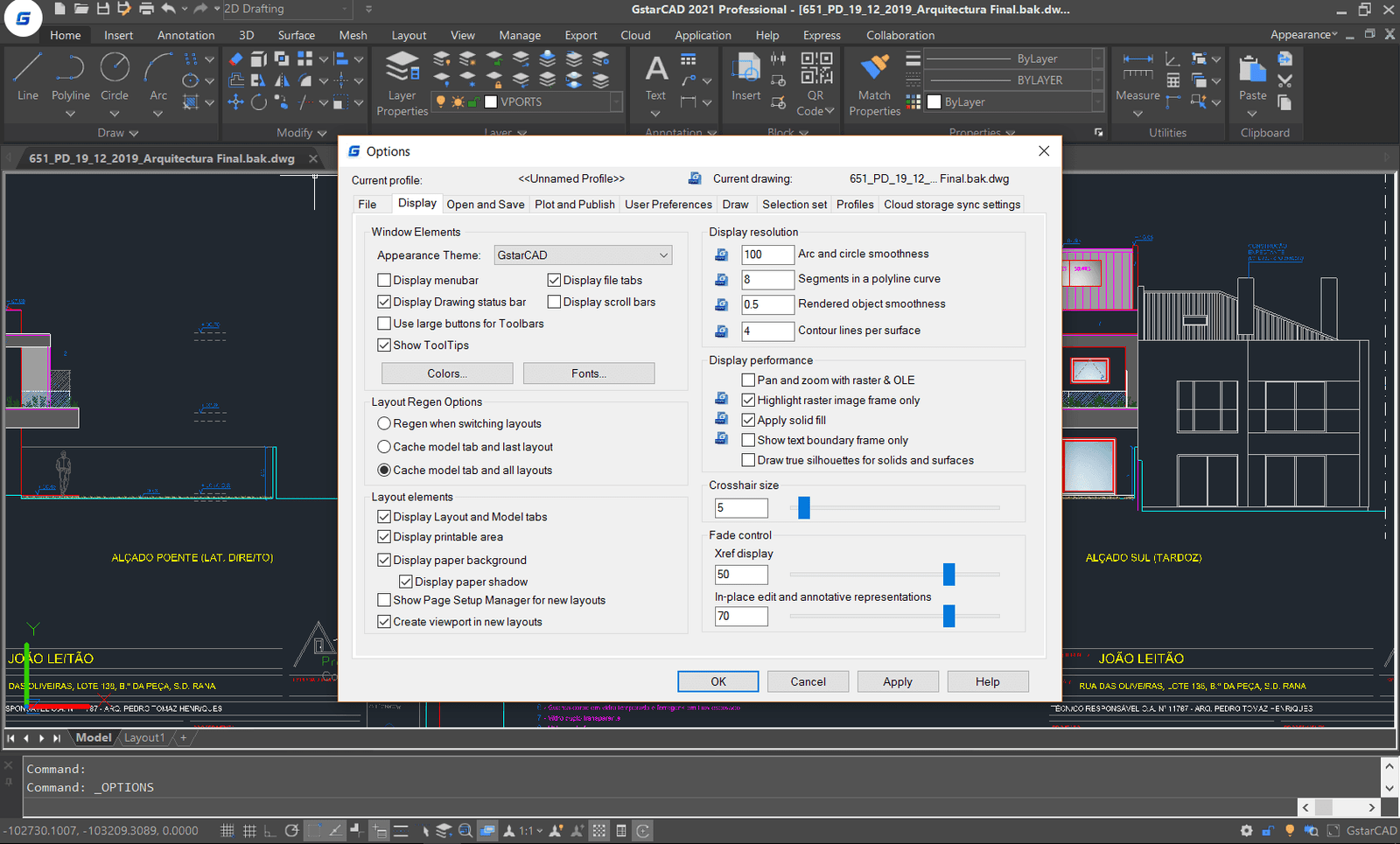Image resolution: width=1400 pixels, height=844 pixels.
Task: Toggle the Display scroll bars checkbox
Action: [554, 302]
